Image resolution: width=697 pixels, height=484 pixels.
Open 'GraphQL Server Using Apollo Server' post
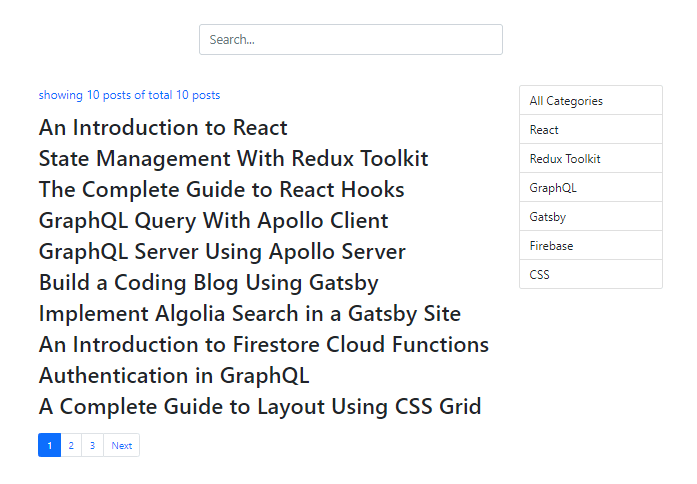coord(222,252)
